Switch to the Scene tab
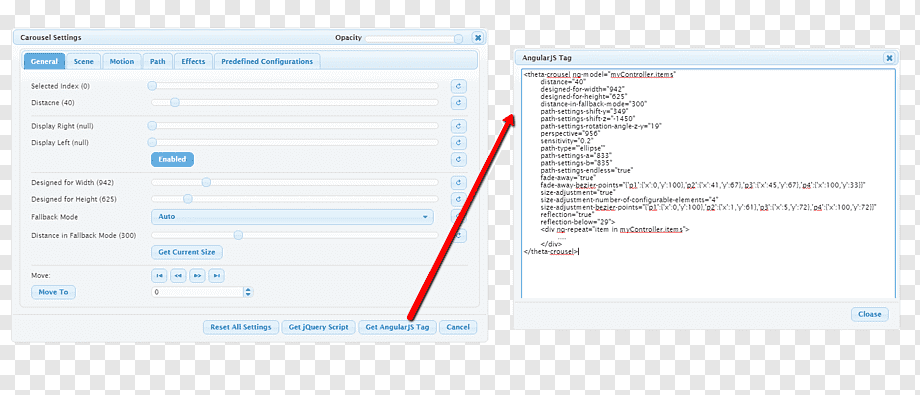 click(x=84, y=62)
